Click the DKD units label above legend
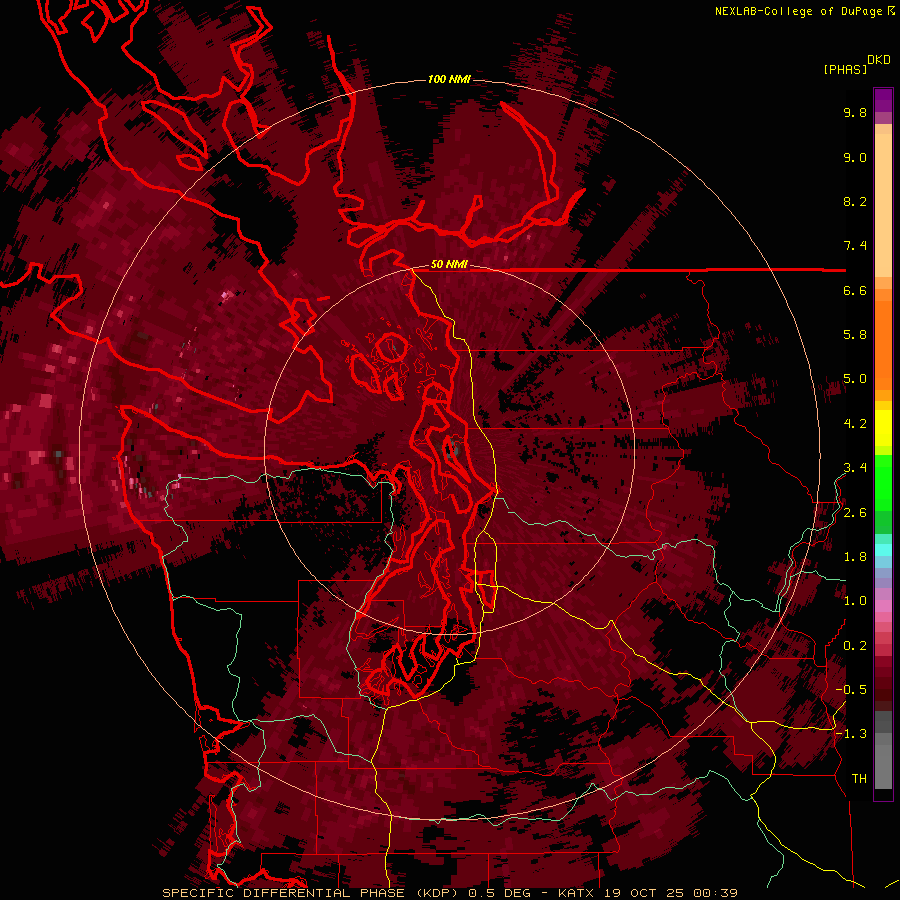Image resolution: width=900 pixels, height=900 pixels. click(x=879, y=60)
